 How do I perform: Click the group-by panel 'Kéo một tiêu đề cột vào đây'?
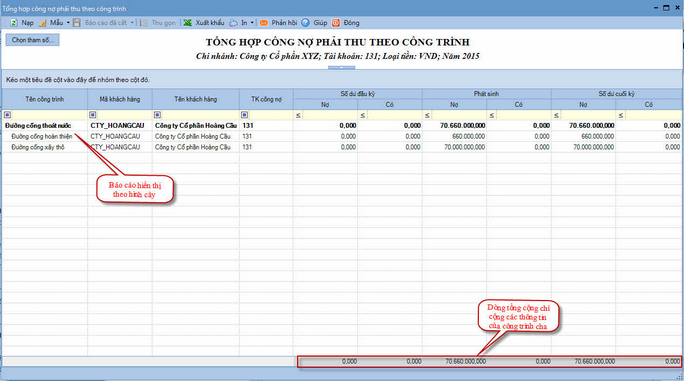pos(342,80)
